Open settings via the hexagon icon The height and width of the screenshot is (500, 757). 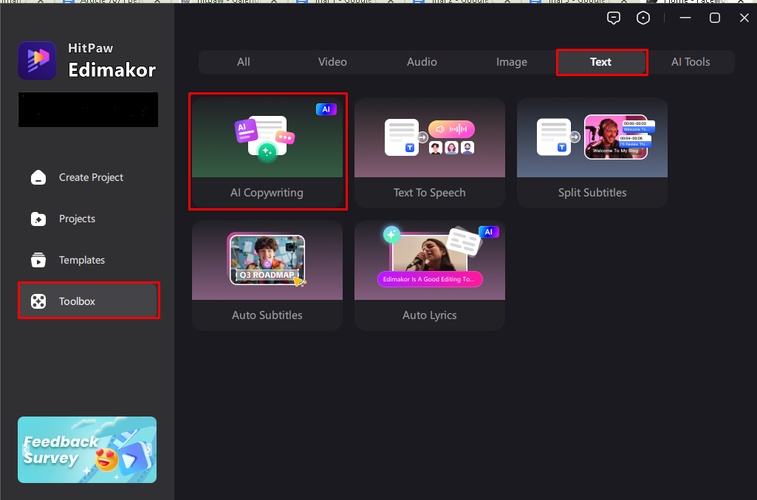pyautogui.click(x=643, y=18)
